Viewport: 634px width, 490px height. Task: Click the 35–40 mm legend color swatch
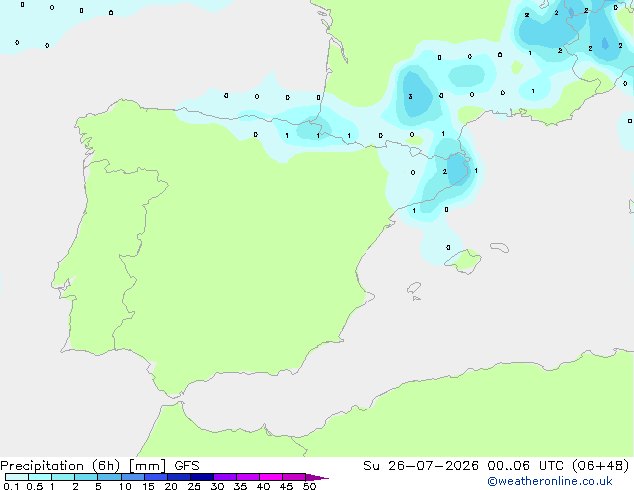[x=248, y=477]
